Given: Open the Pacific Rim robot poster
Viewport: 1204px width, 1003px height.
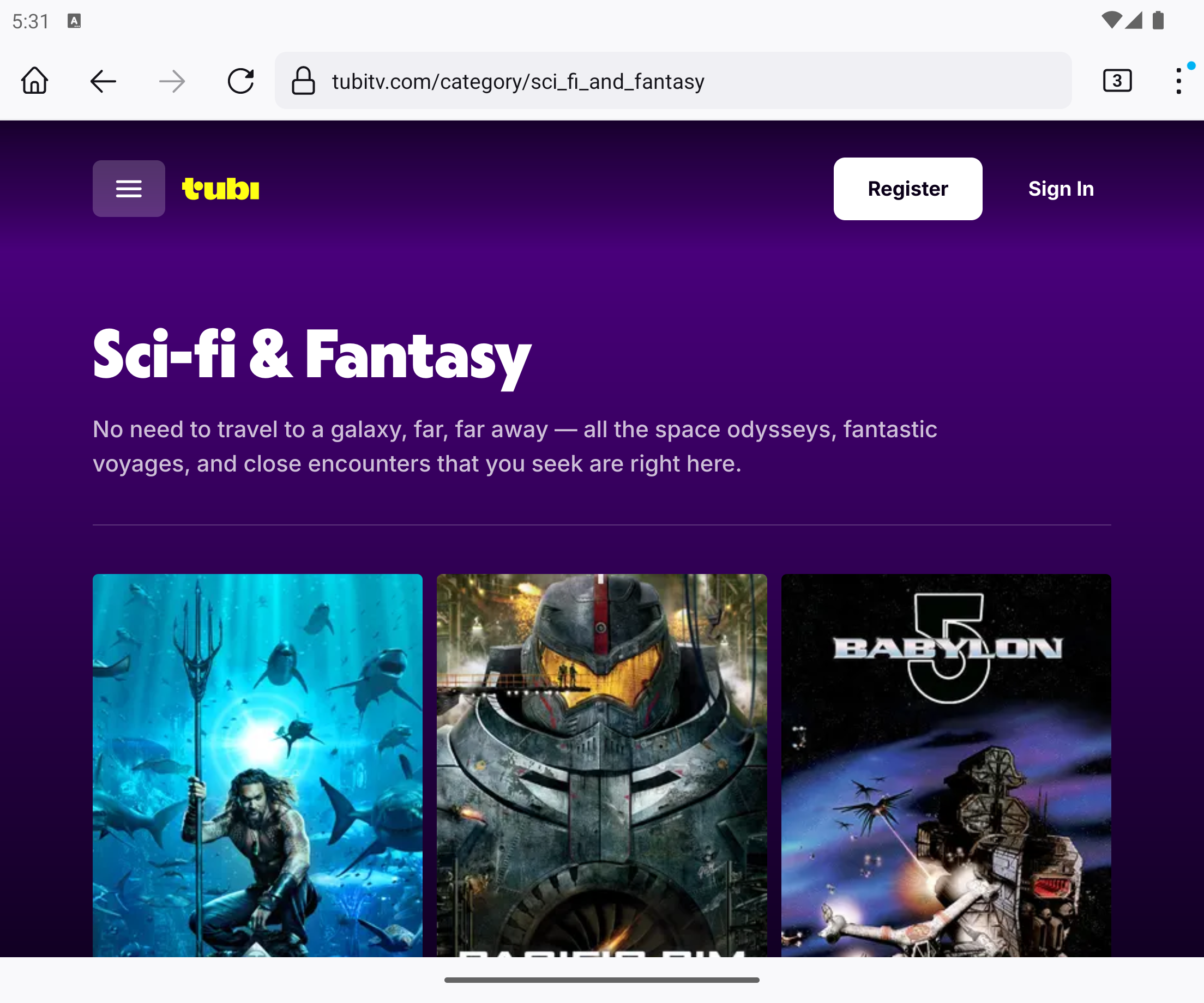Looking at the screenshot, I should pos(601,765).
